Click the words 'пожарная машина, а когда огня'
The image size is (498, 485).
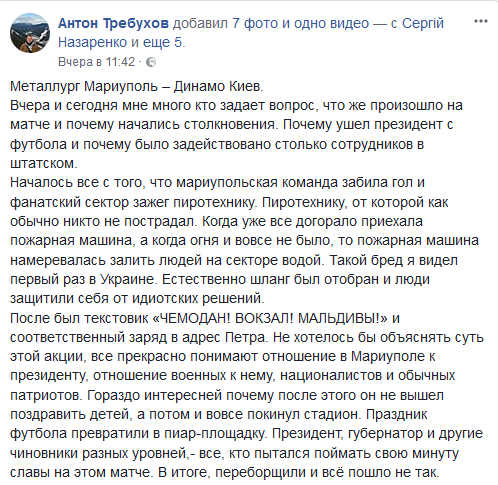tap(114, 240)
